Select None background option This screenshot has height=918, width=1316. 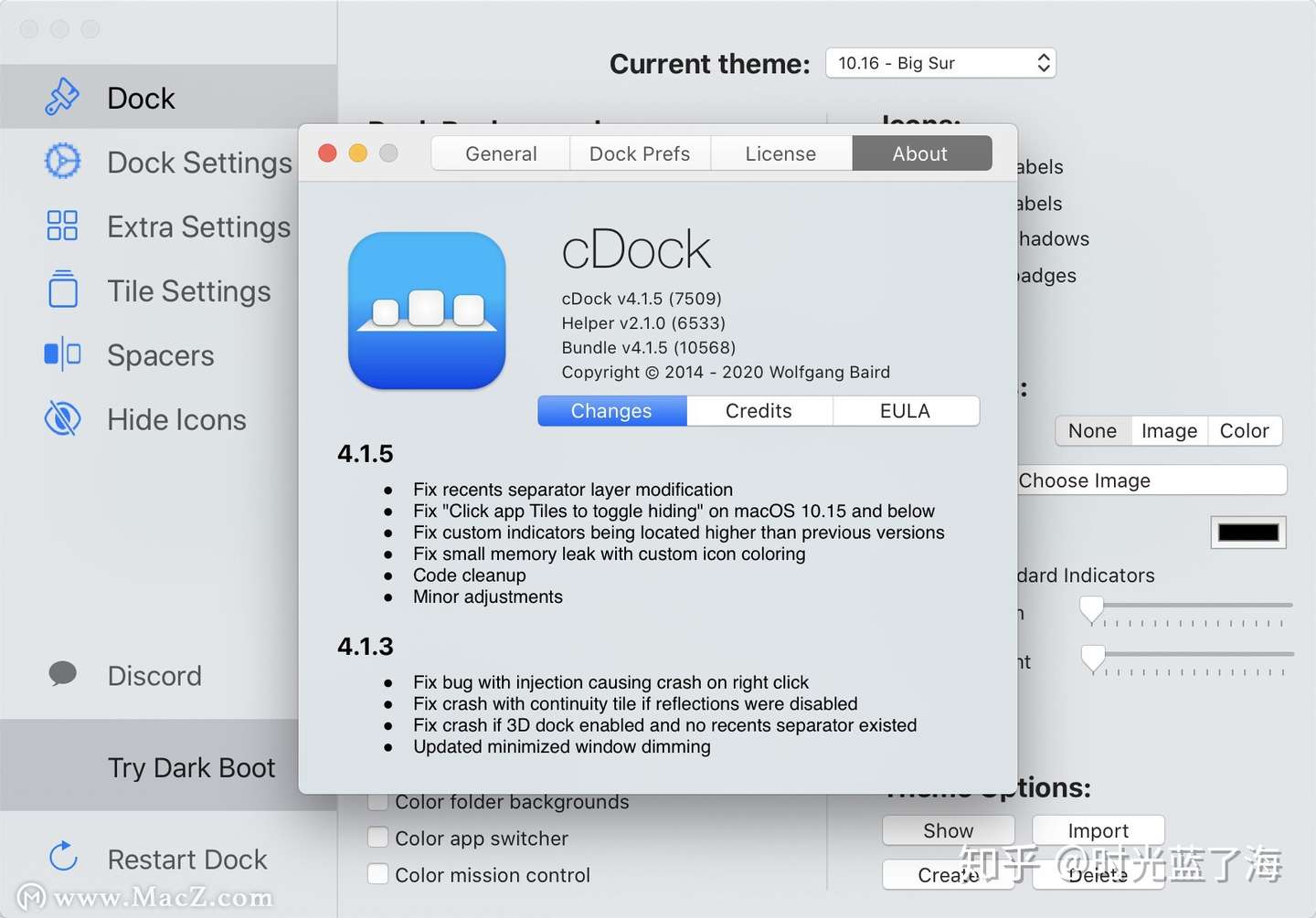point(1093,430)
